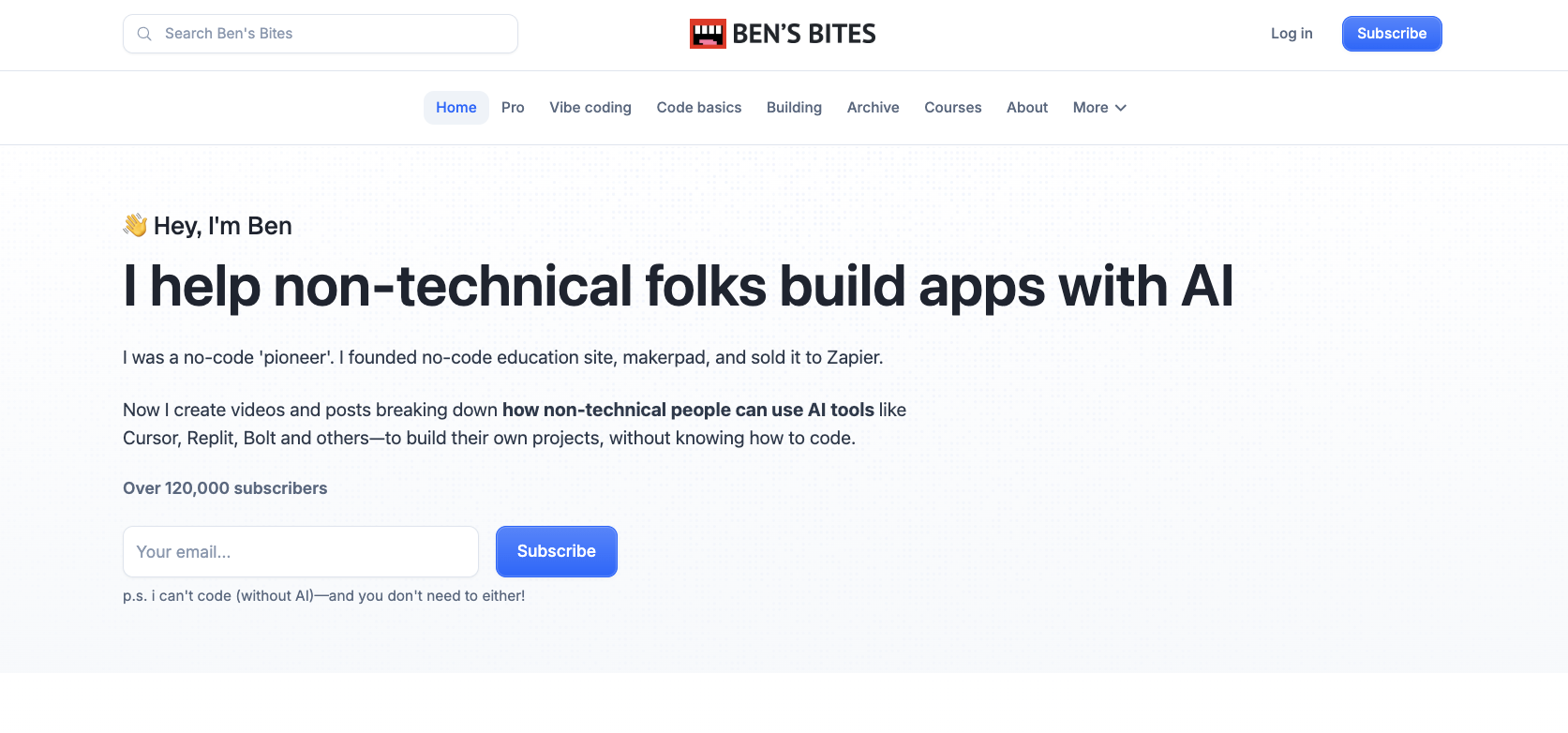The height and width of the screenshot is (733, 1568).
Task: Click the BEN'S BITES site title
Action: click(804, 34)
